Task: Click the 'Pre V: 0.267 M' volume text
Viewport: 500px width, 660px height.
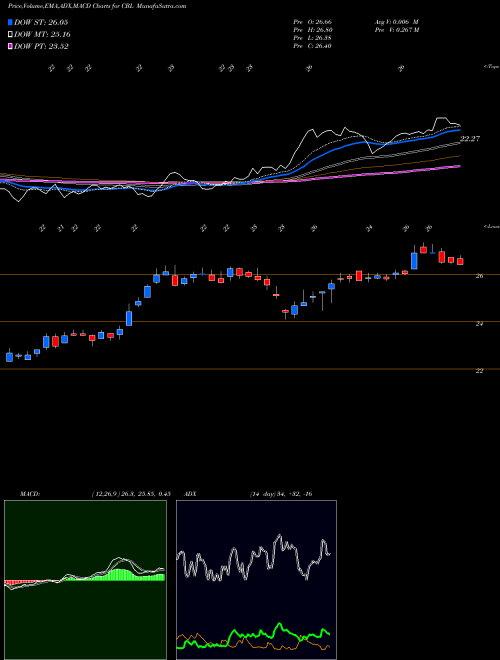Action: click(398, 30)
